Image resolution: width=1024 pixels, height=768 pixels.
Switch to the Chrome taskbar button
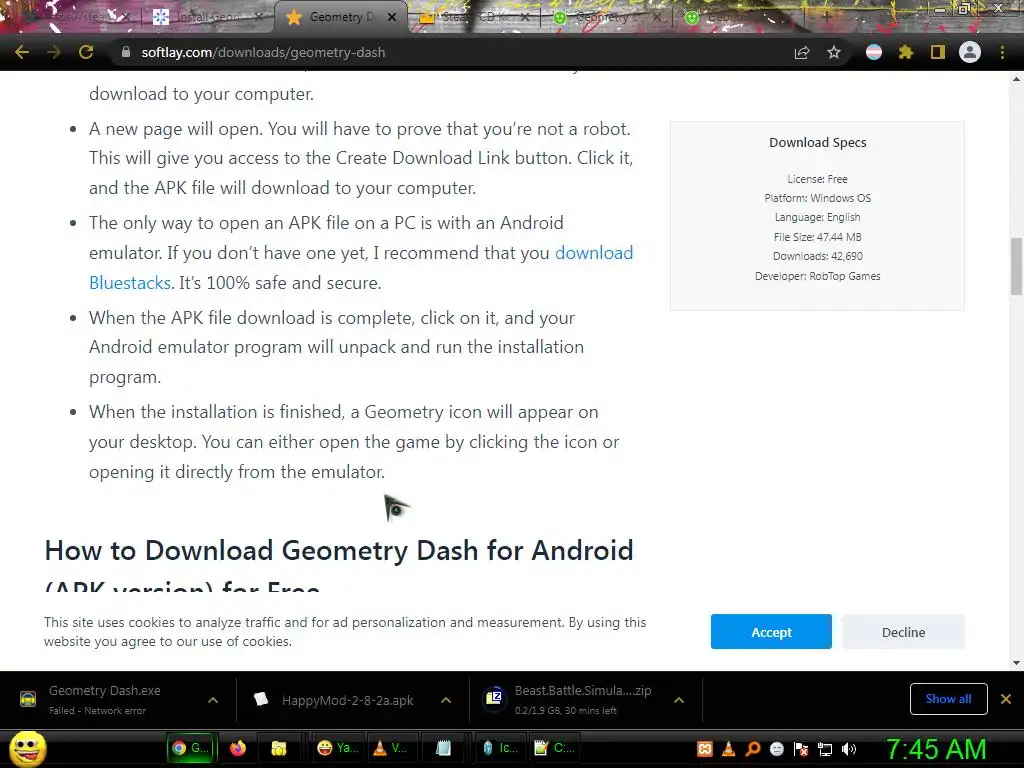(x=191, y=748)
